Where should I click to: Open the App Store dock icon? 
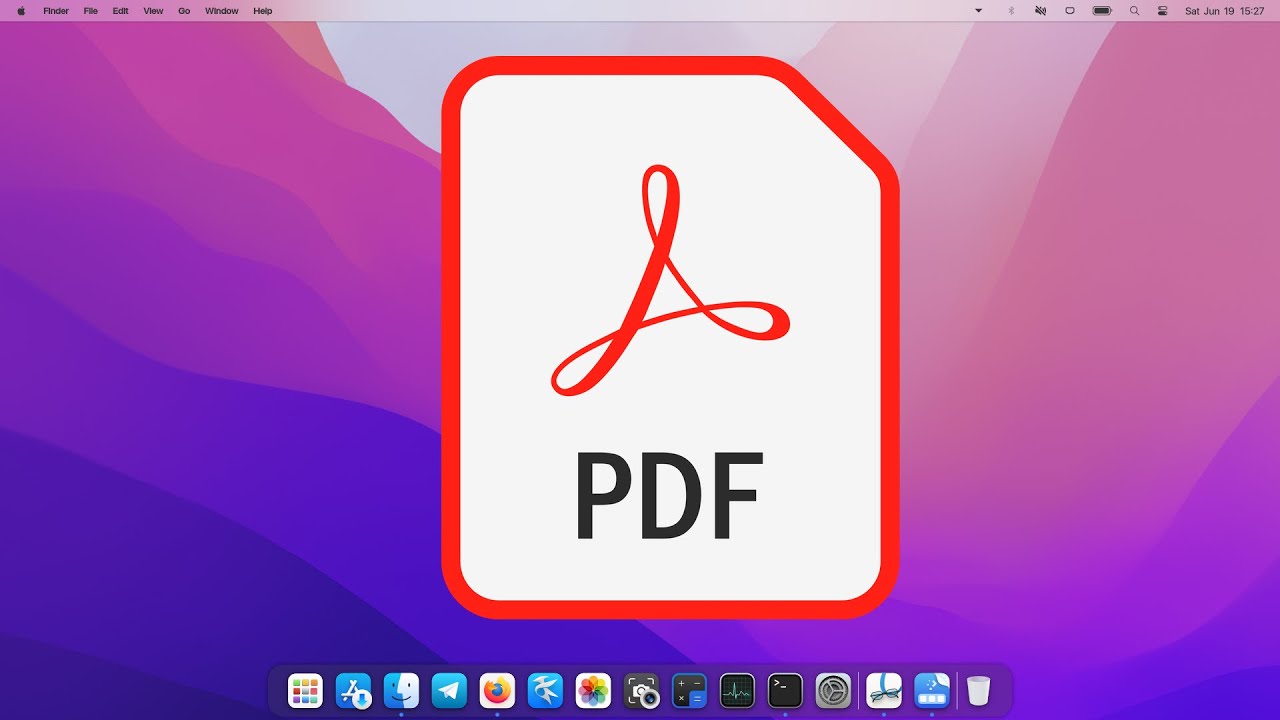(x=353, y=691)
